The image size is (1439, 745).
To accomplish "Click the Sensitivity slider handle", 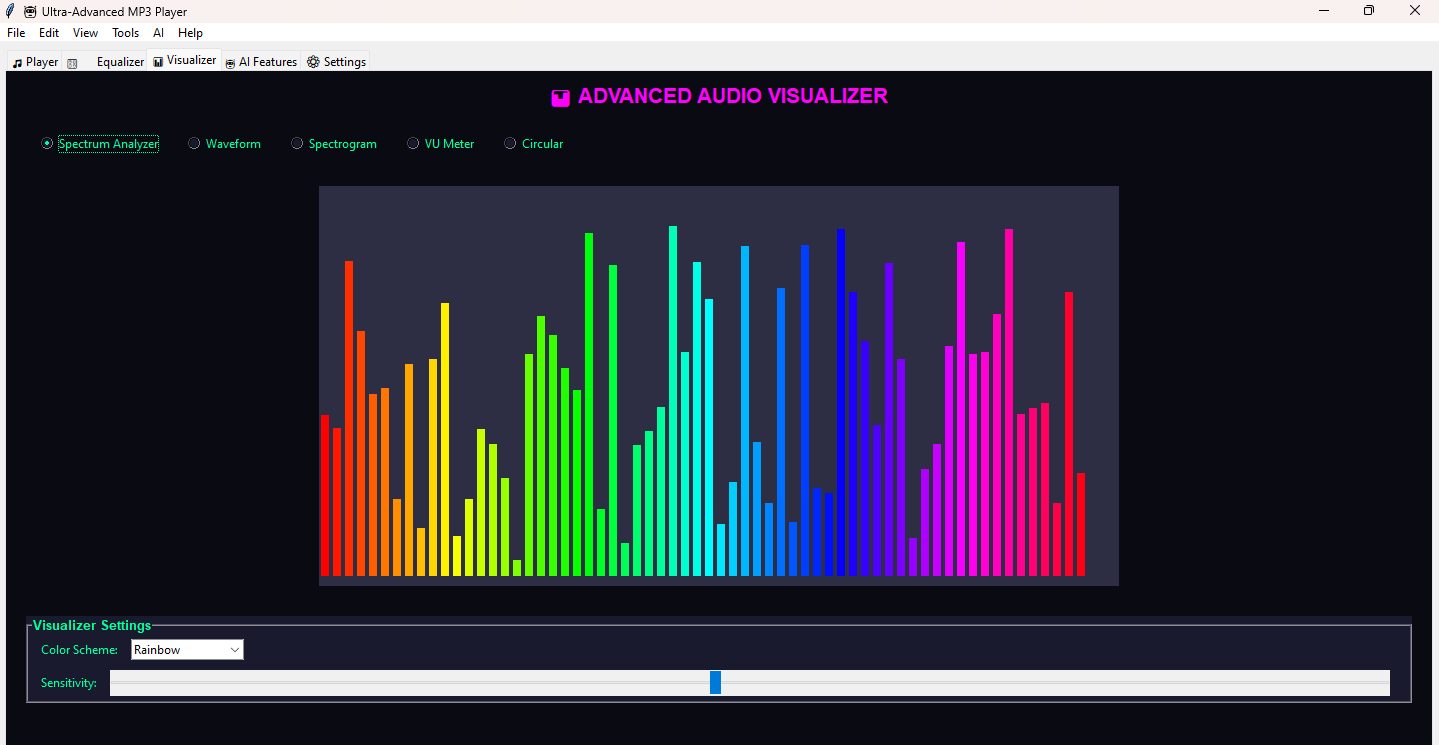I will tap(715, 682).
